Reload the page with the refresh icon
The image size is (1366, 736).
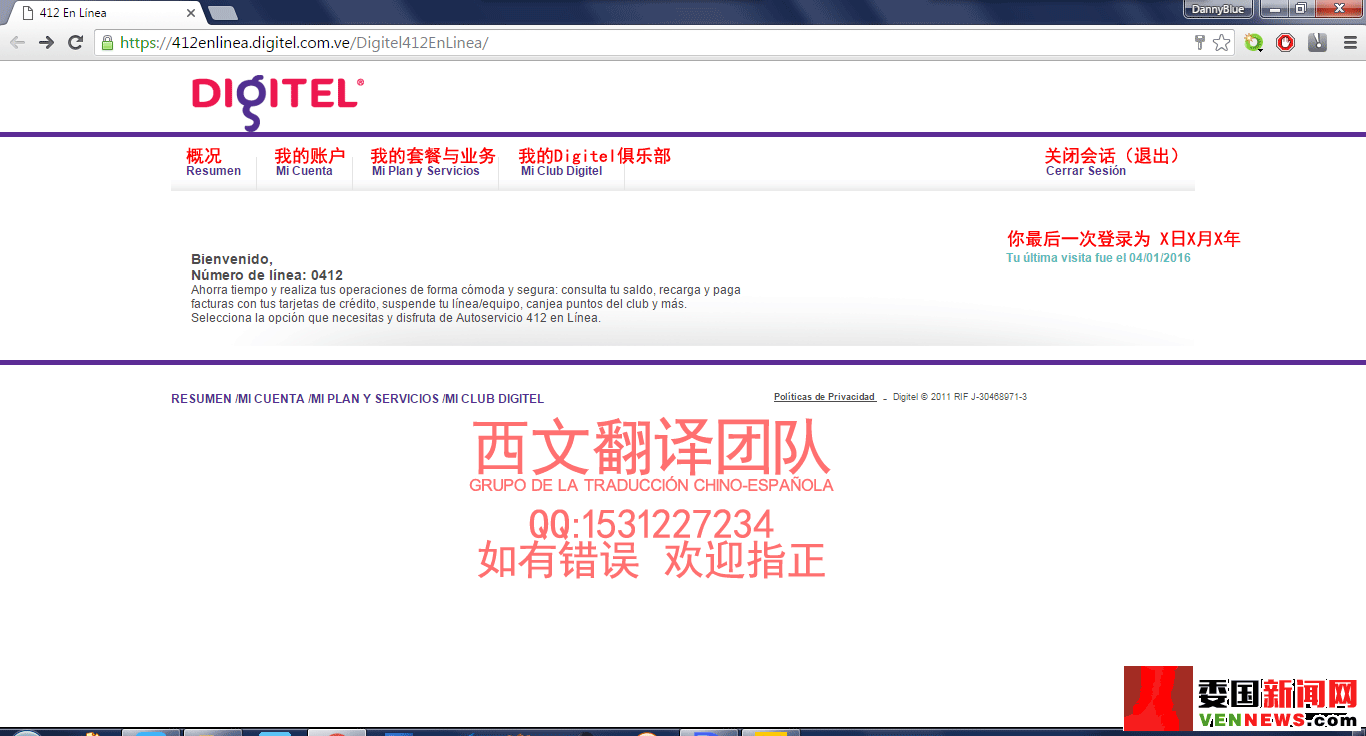(75, 42)
